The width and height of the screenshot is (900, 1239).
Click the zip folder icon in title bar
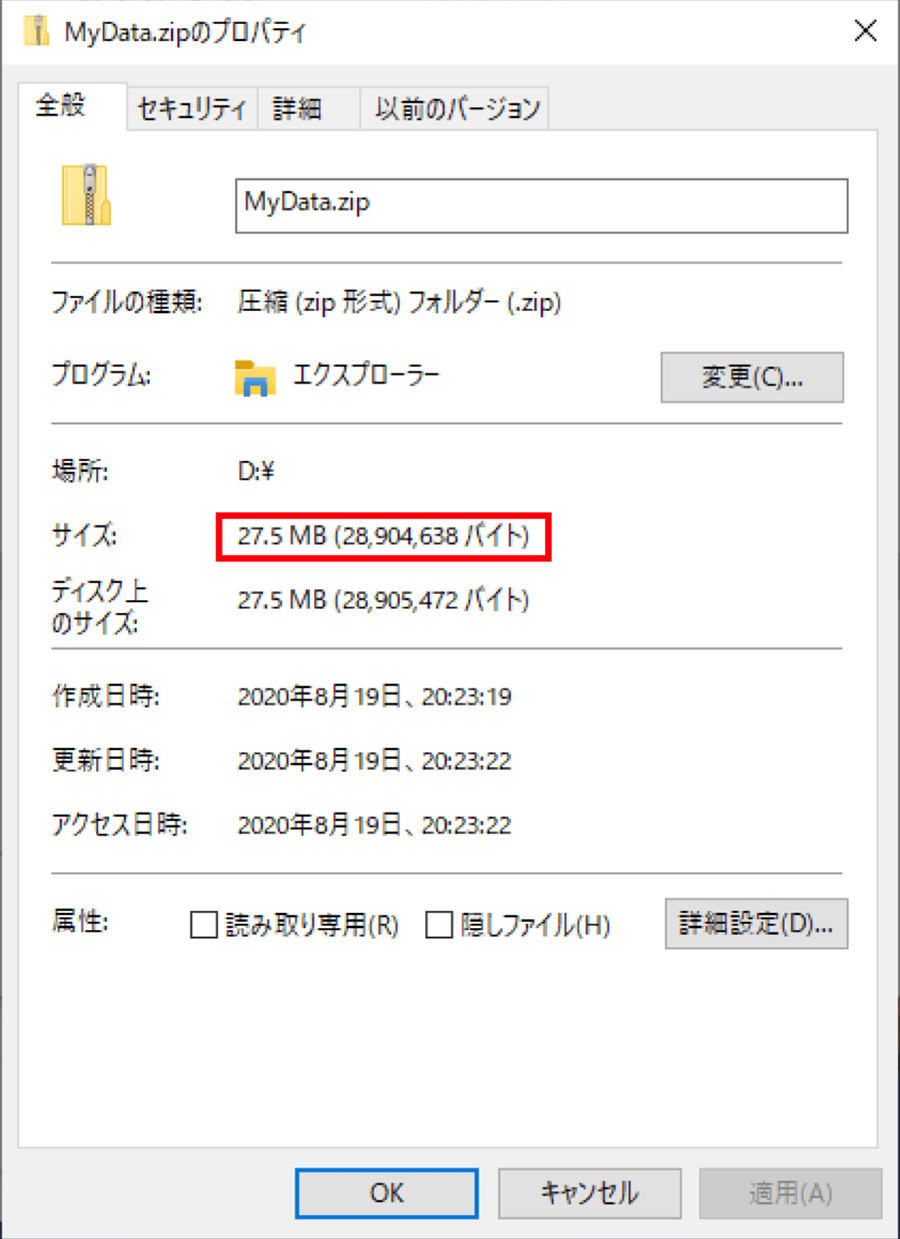point(37,31)
